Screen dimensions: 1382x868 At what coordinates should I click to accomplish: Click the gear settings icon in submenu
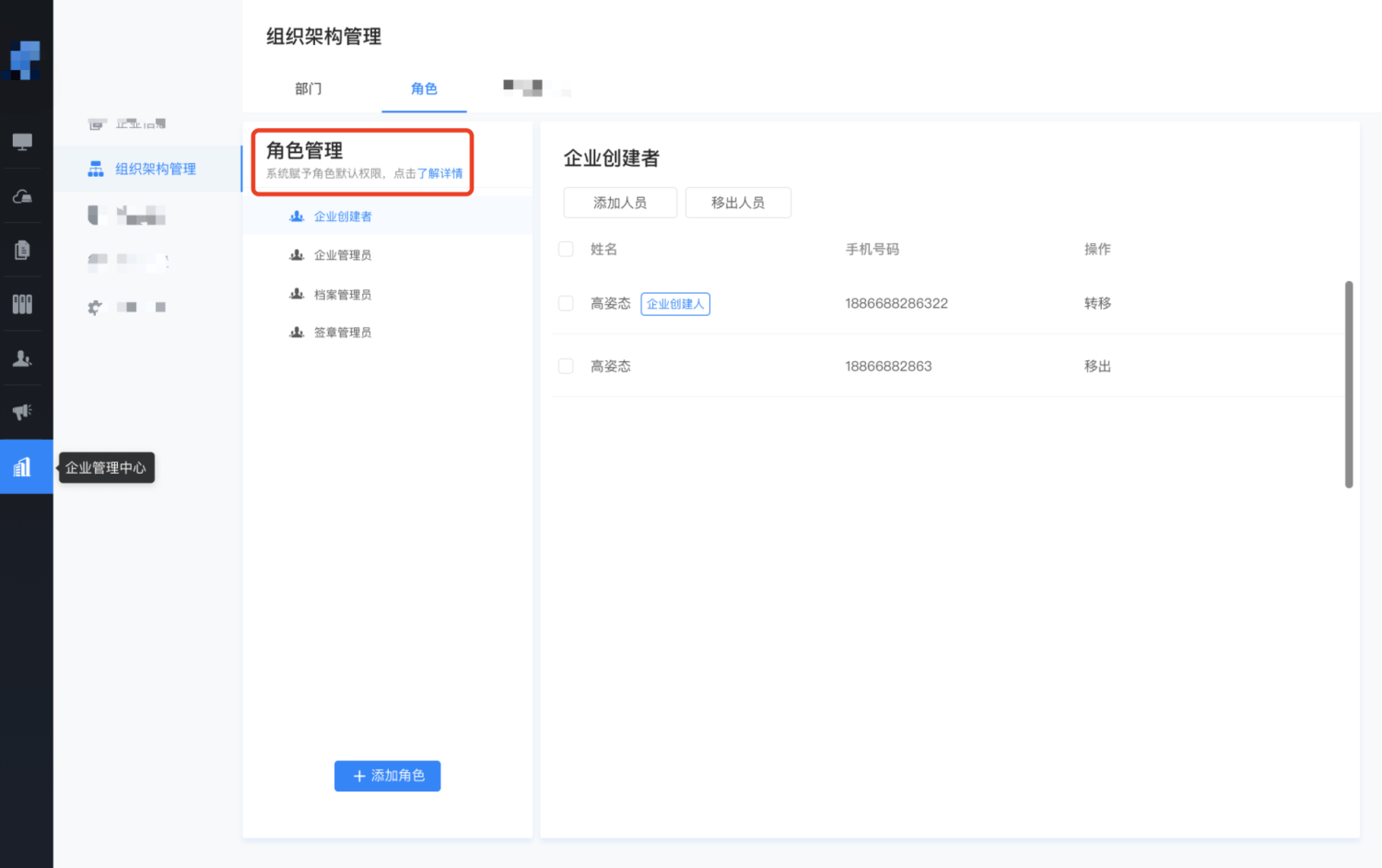click(95, 307)
